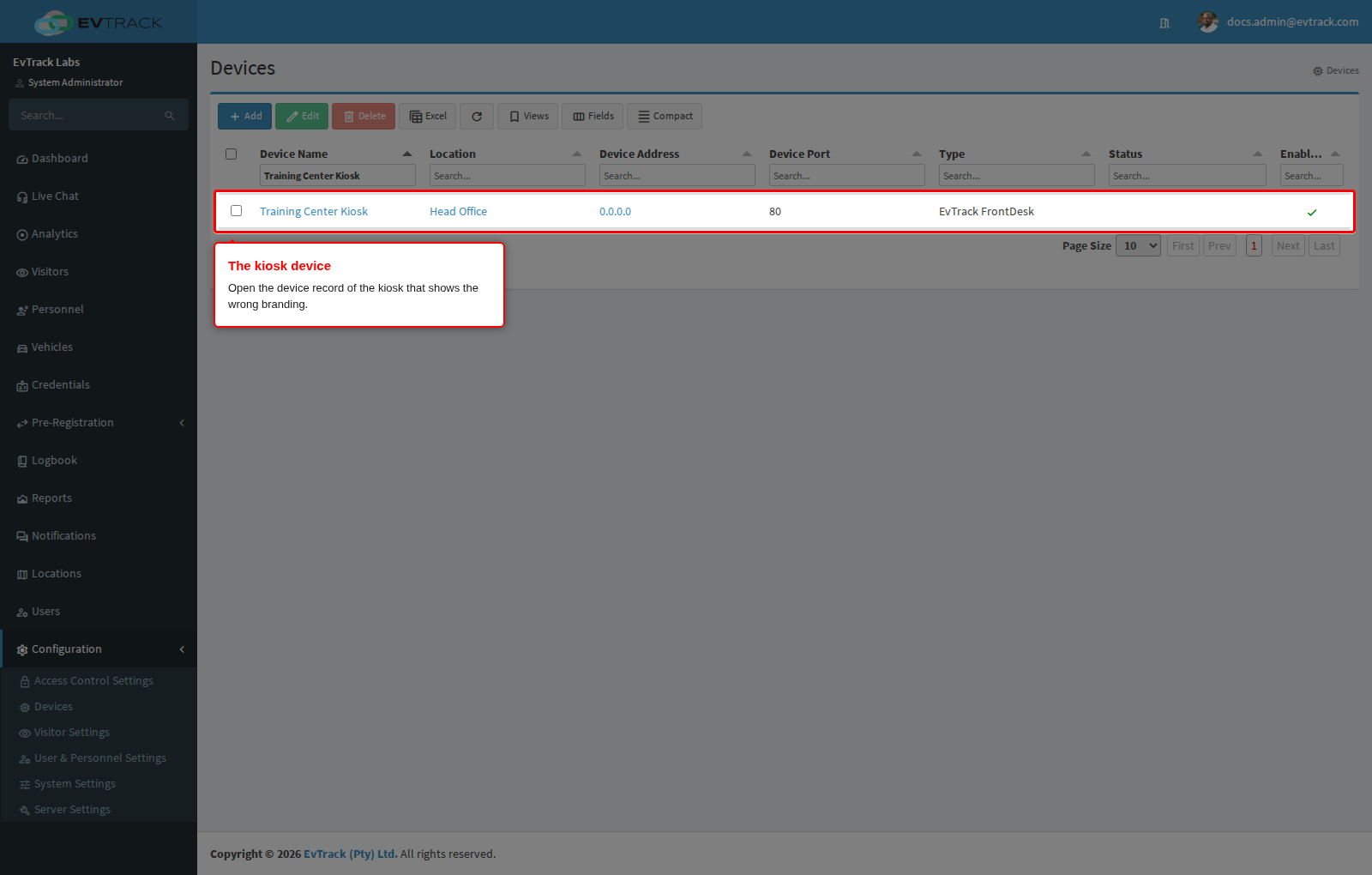This screenshot has width=1372, height=875.
Task: Click the Credentials badge icon in sidebar
Action: pos(22,386)
